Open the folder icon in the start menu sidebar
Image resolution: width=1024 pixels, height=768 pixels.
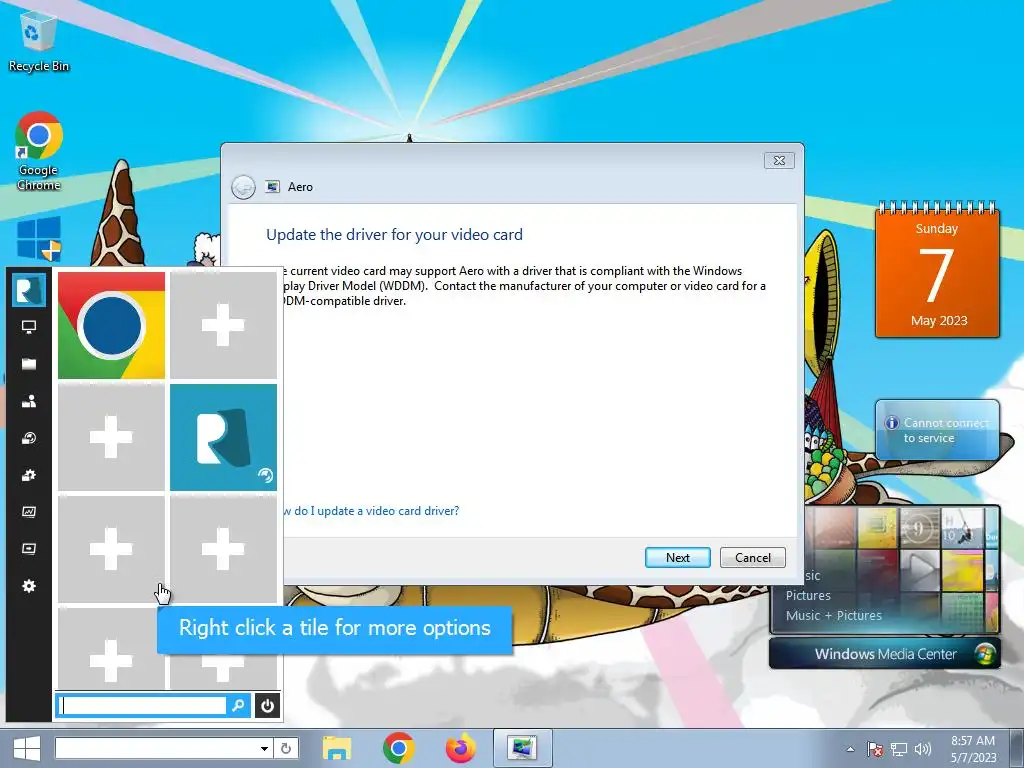click(29, 364)
